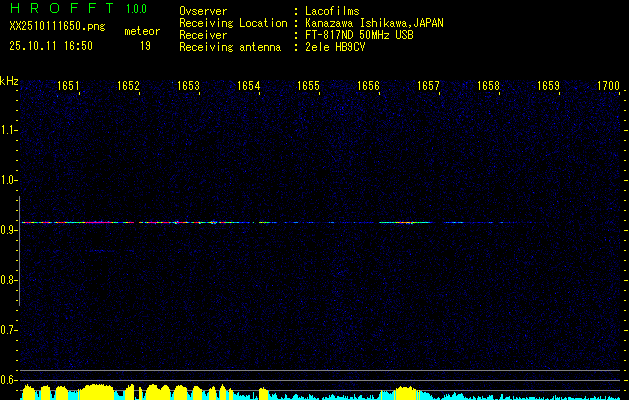Screen dimensions: 629x400
Task: Select the 0.7 kHz frequency label
Action: point(9,330)
